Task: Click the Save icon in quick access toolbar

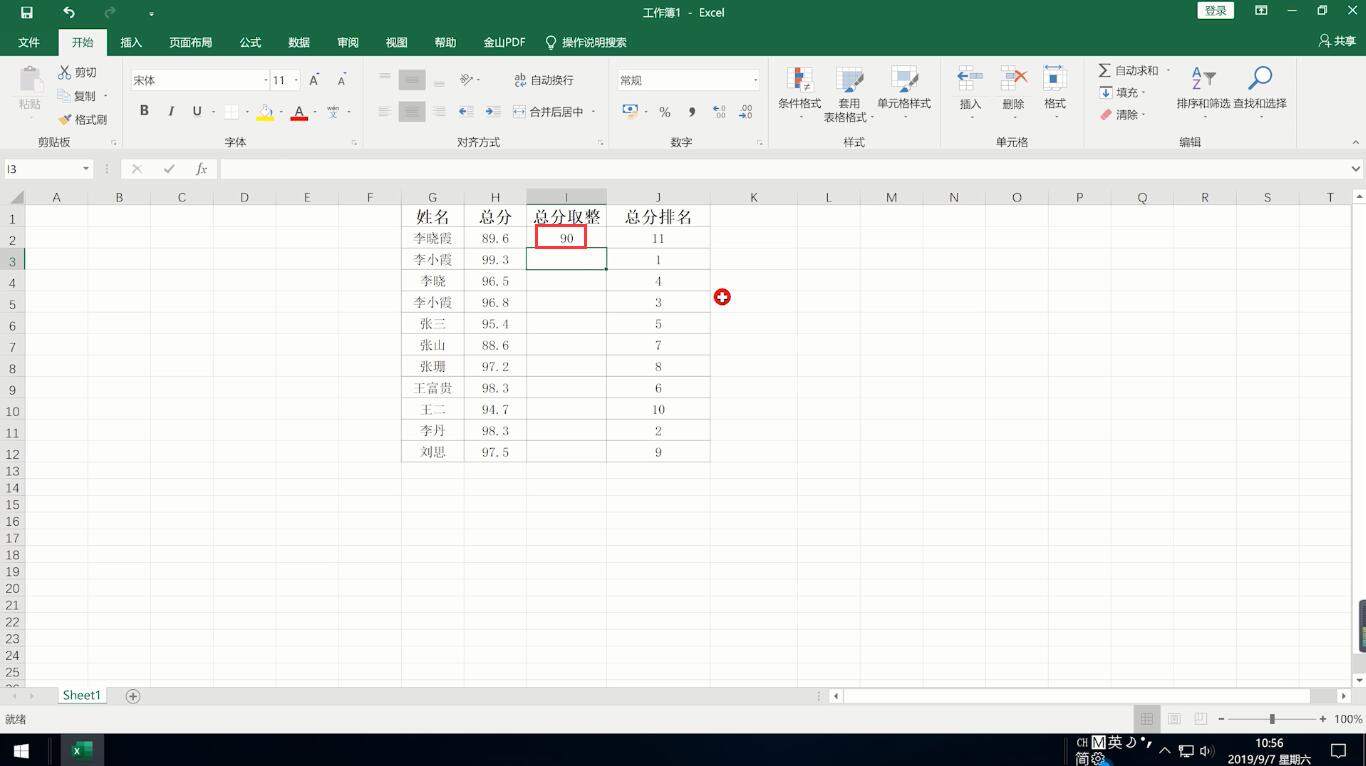Action: point(26,12)
